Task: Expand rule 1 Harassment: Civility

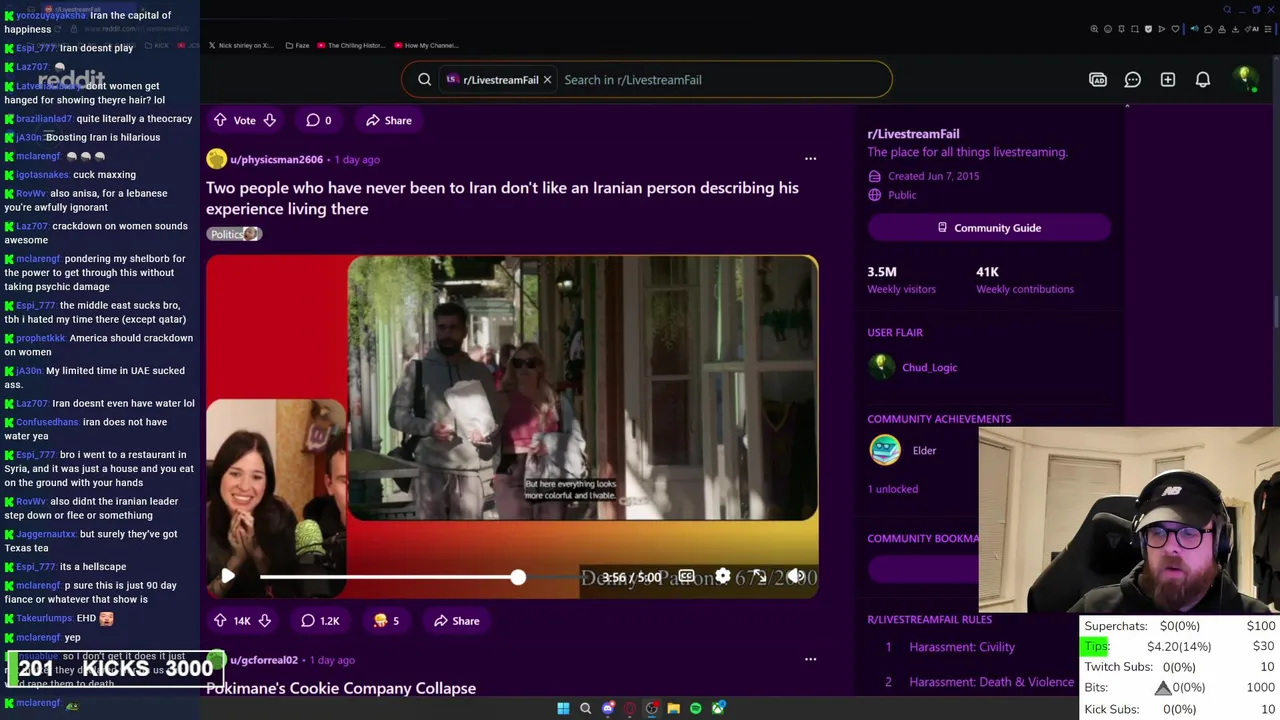Action: pyautogui.click(x=962, y=647)
